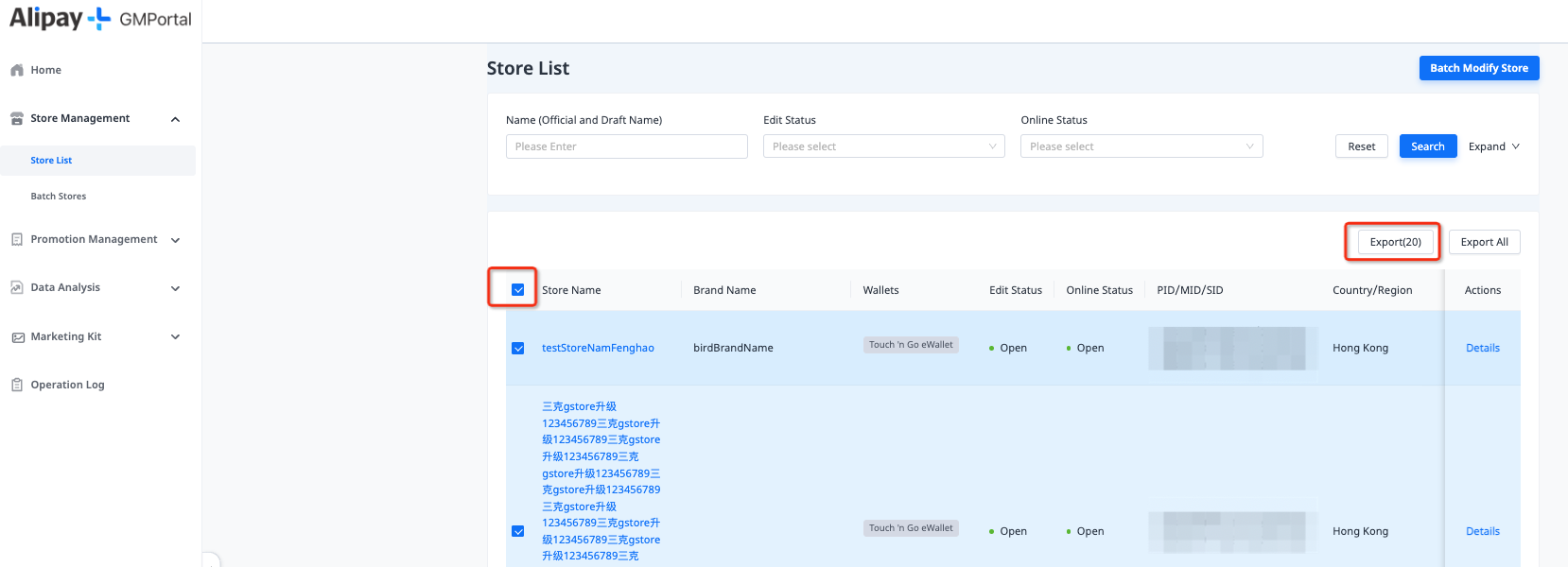Toggle the select-all checkbox in table header
The image size is (1568, 567).
[518, 290]
